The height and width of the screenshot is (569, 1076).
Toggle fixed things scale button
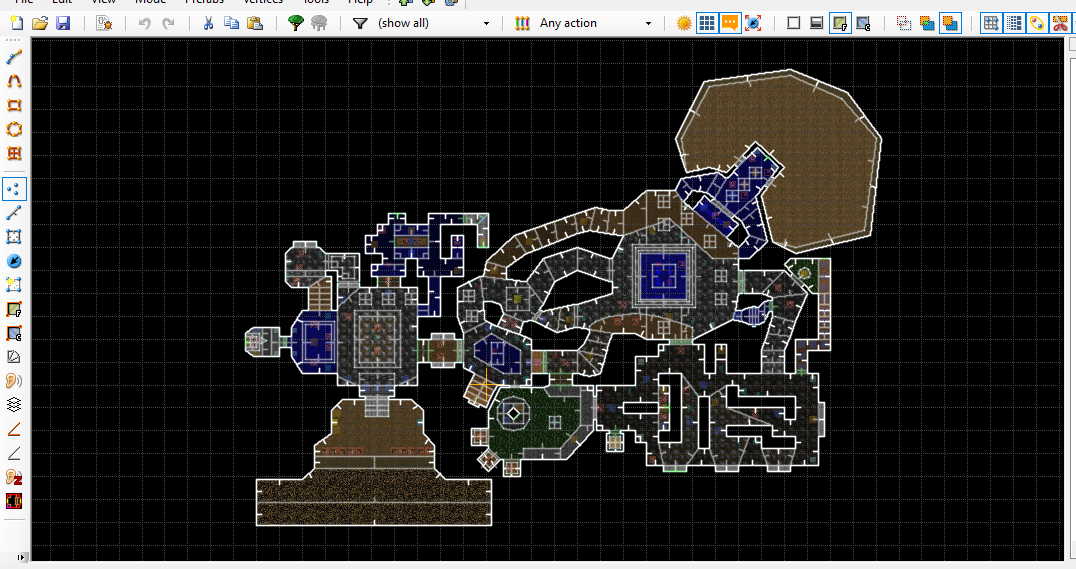click(753, 23)
